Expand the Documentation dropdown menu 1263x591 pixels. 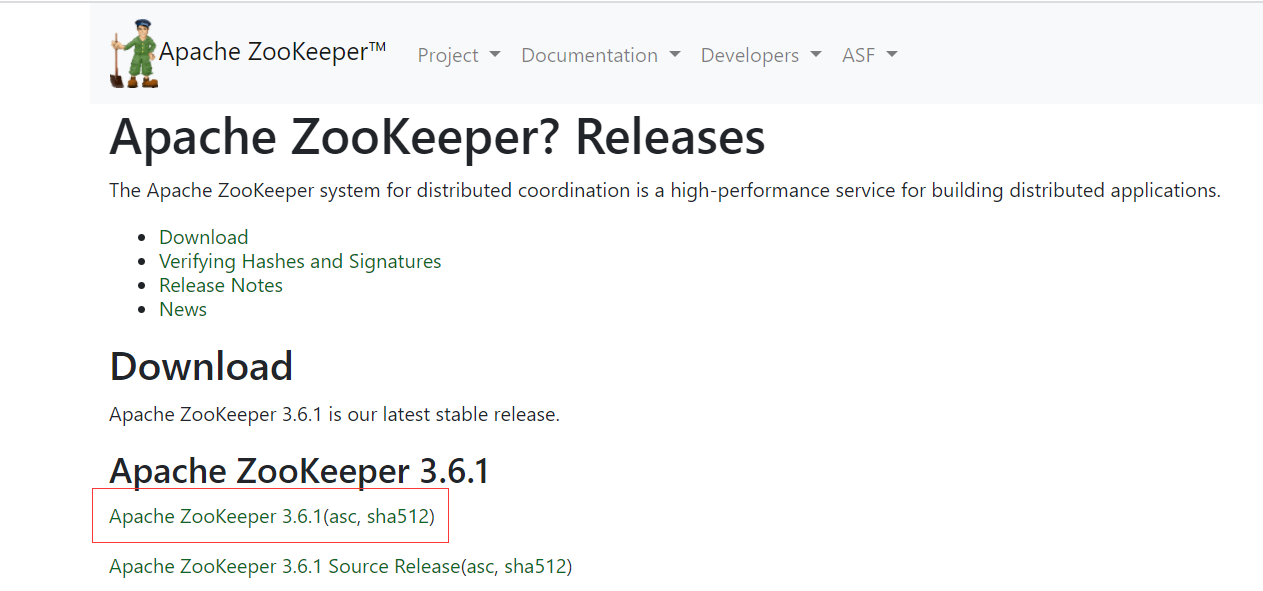pyautogui.click(x=601, y=55)
